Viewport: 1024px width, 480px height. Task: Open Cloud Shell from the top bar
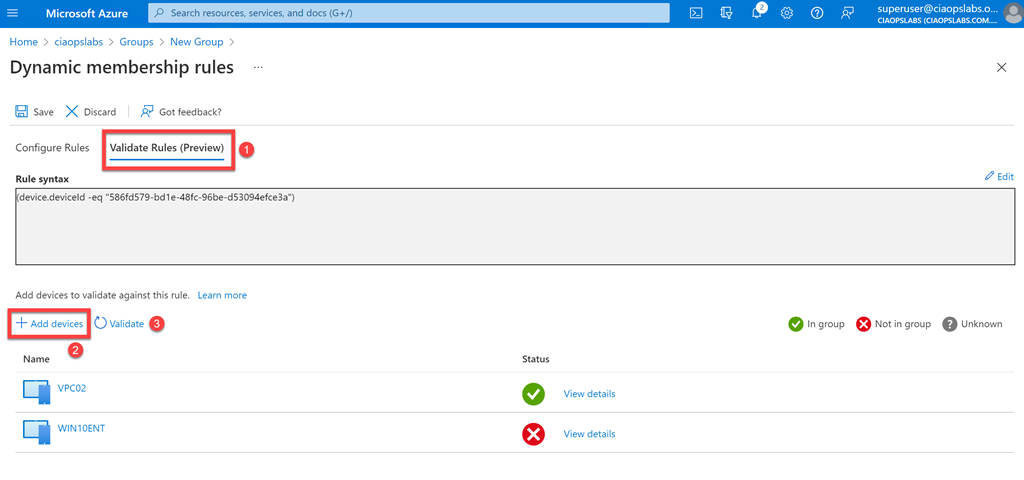click(696, 12)
